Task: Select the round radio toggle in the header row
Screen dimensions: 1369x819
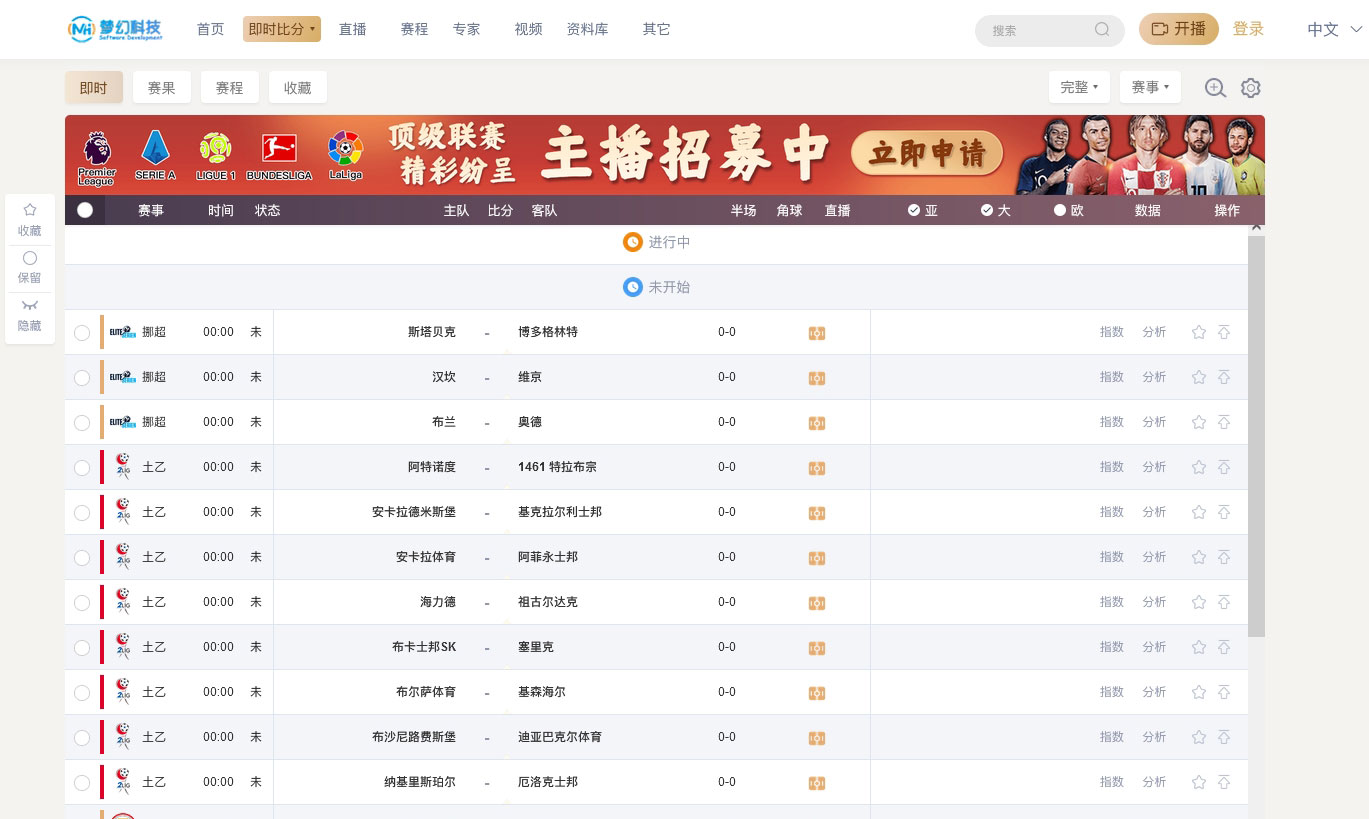Action: coord(85,210)
